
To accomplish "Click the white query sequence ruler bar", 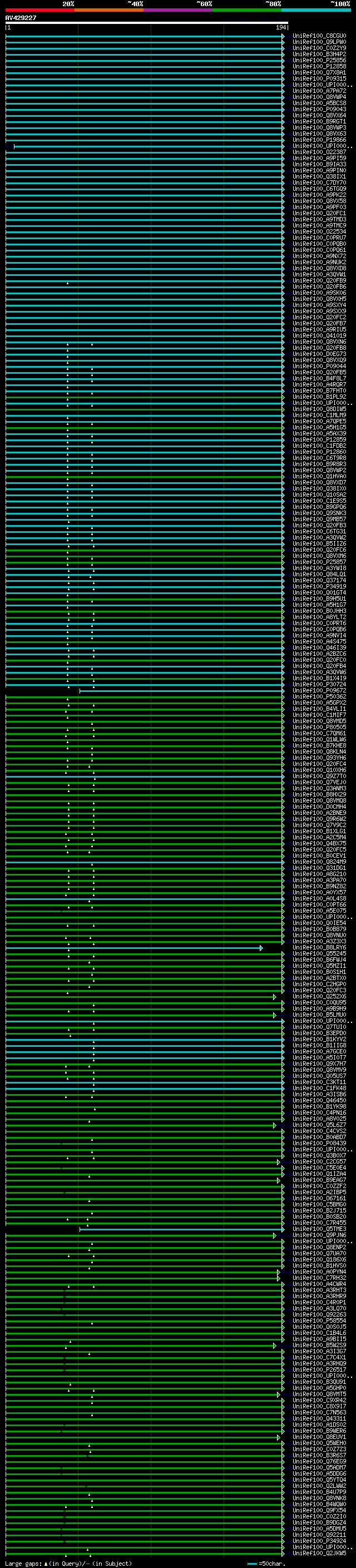I will point(147,22).
